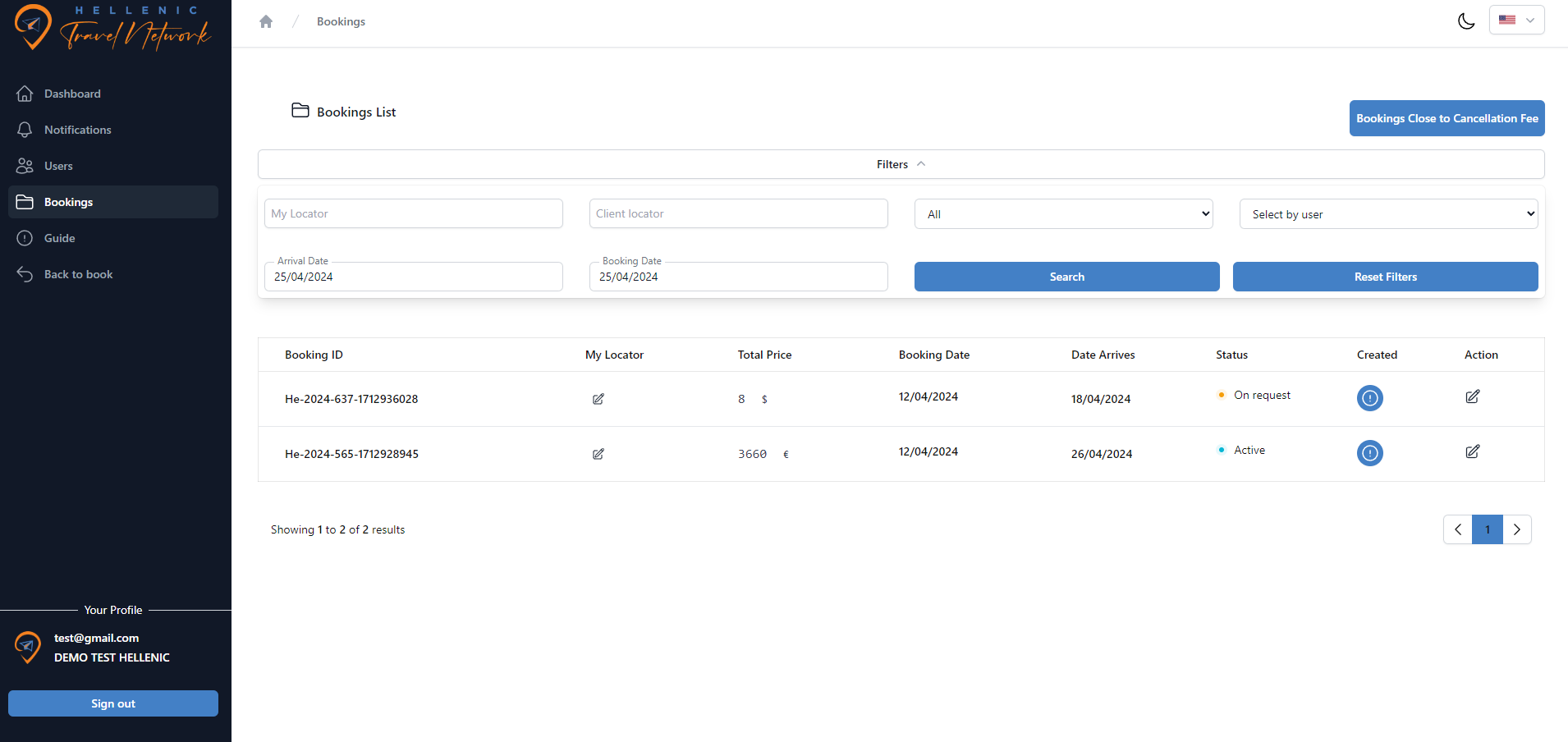Collapse the Filters panel

[x=901, y=164]
